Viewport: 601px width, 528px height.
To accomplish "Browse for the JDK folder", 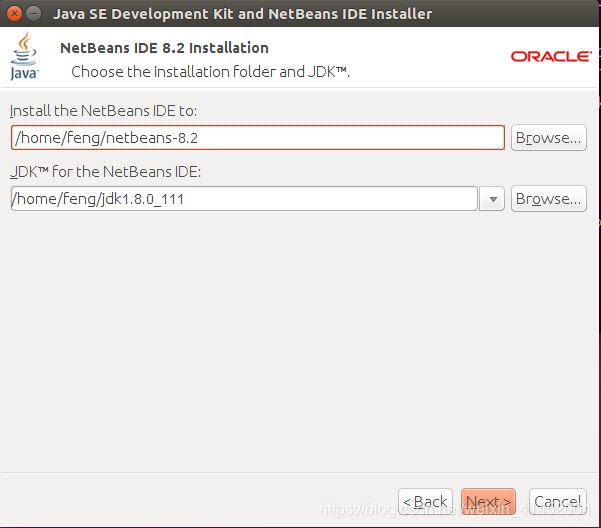I will 547,199.
